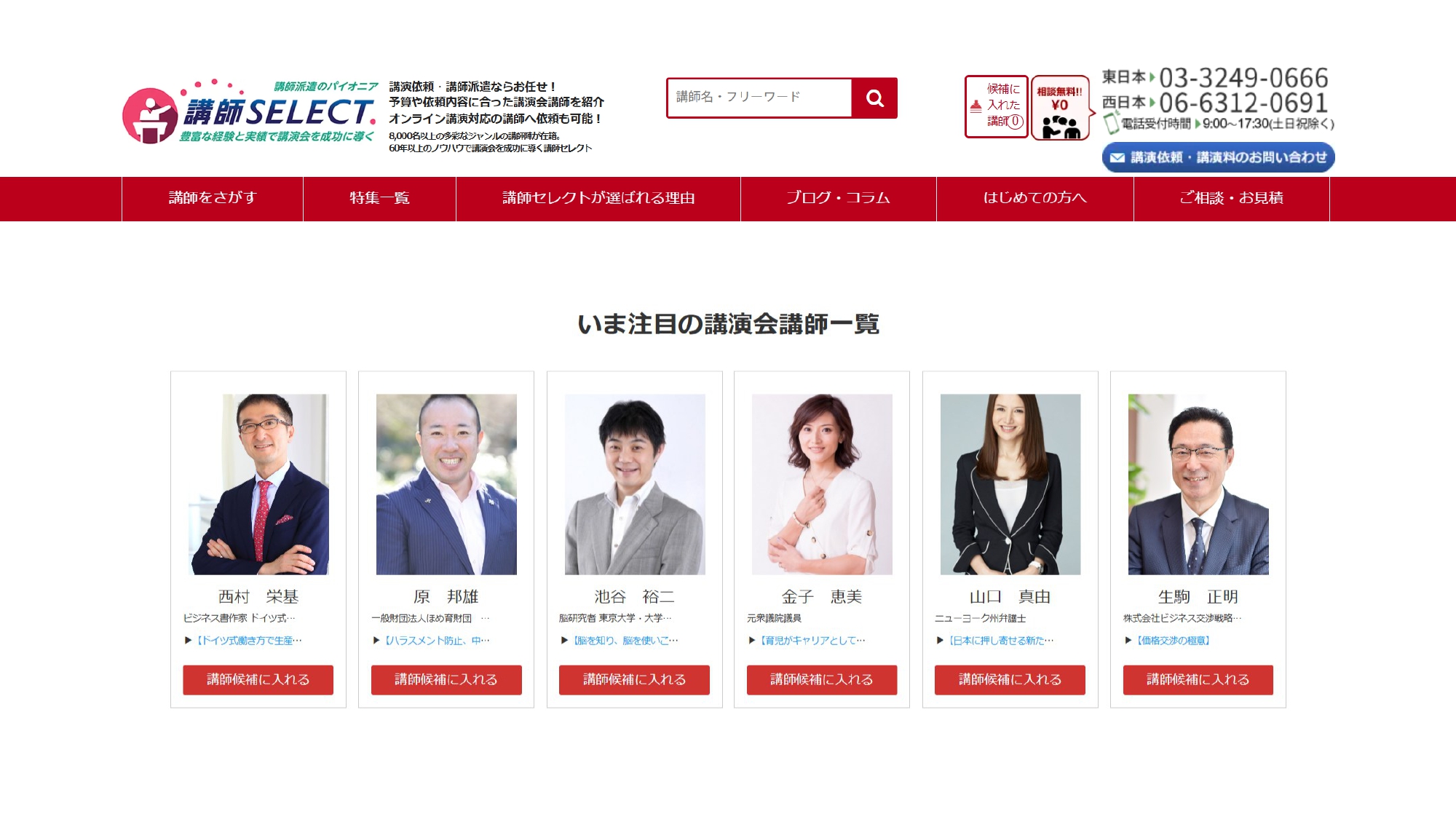This screenshot has height=819, width=1456.
Task: Add 山口 真由 to lecturer candidates
Action: click(x=1010, y=680)
